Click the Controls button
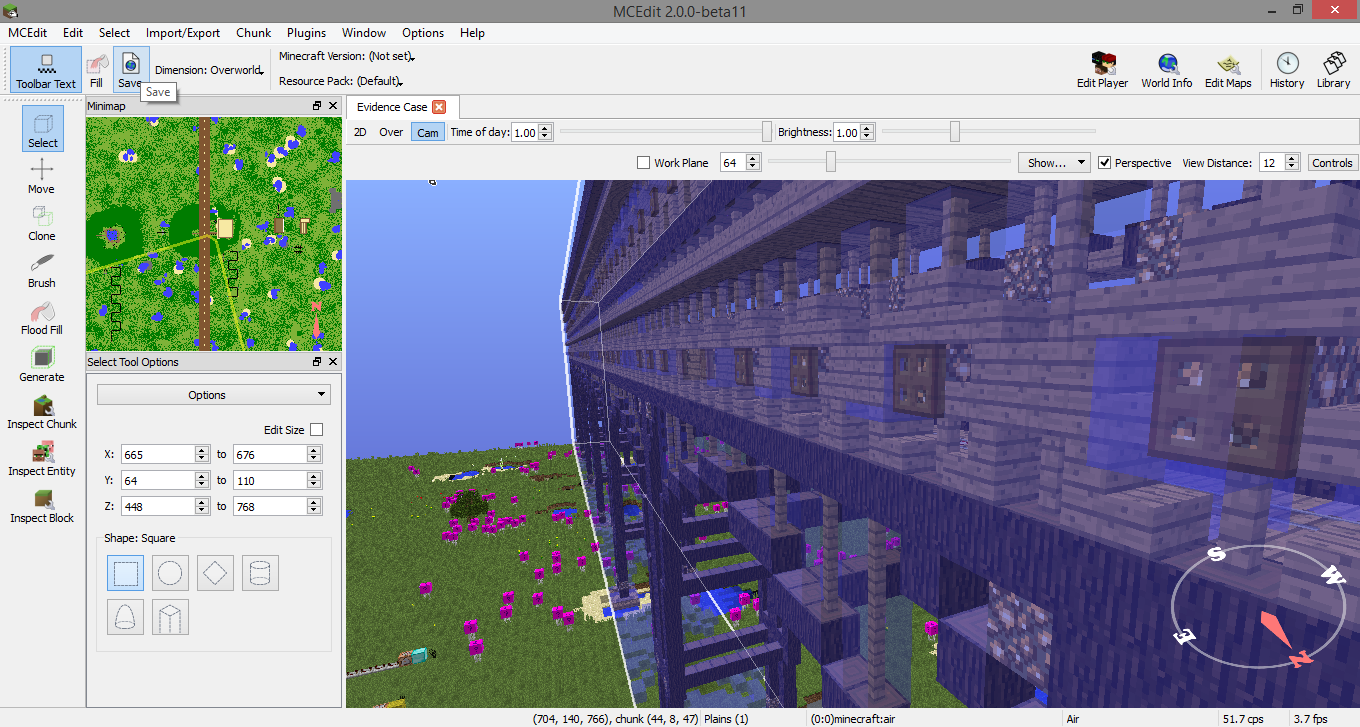Viewport: 1360px width, 727px height. click(x=1332, y=163)
